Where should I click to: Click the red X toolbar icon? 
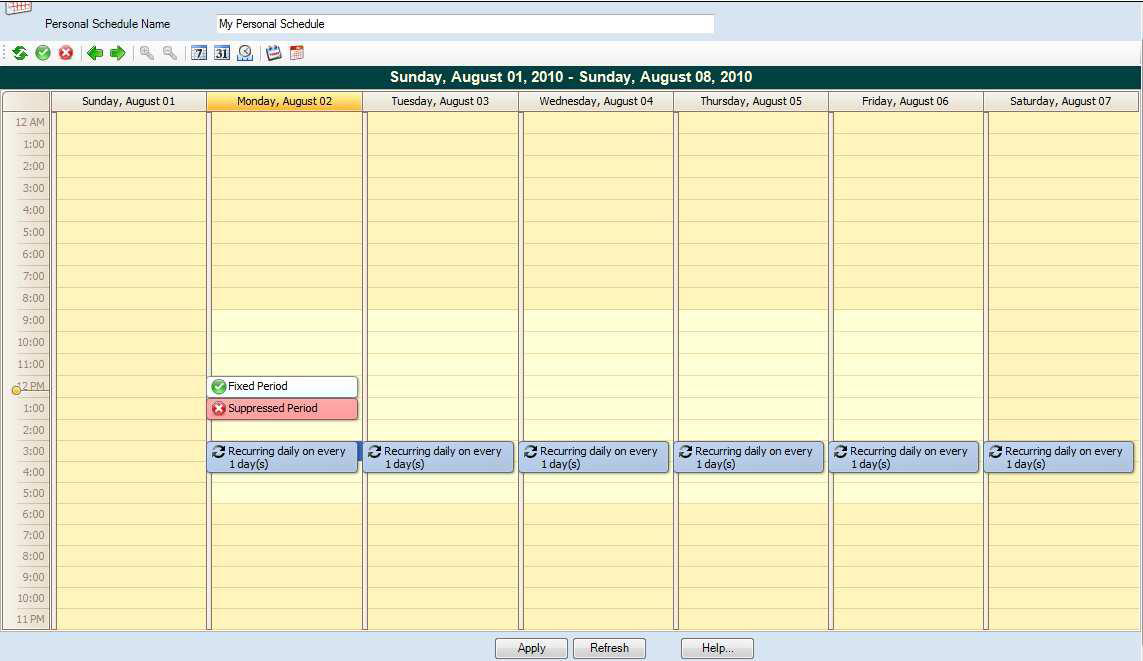coord(66,53)
